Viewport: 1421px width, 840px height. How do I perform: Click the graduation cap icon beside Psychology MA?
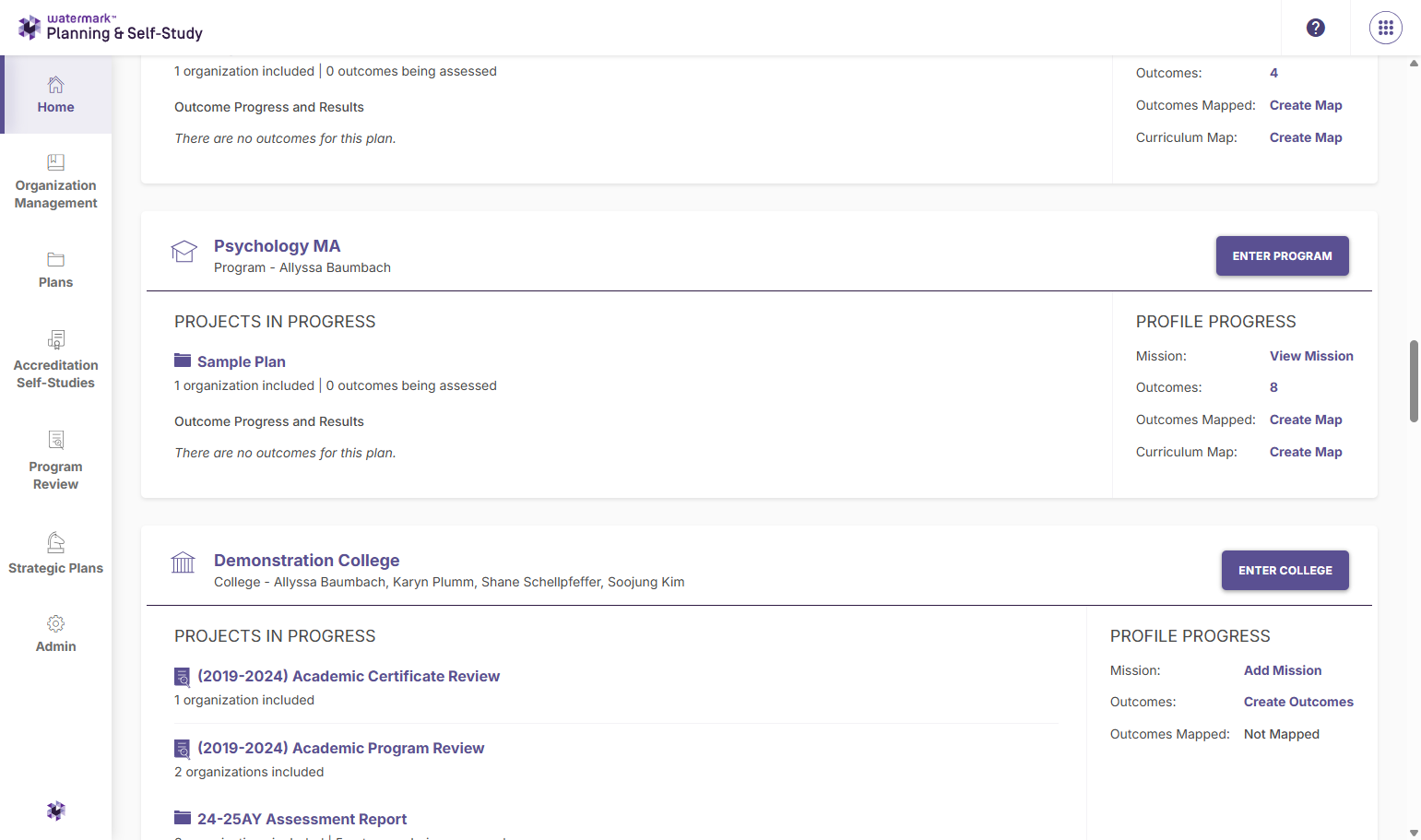click(x=184, y=251)
